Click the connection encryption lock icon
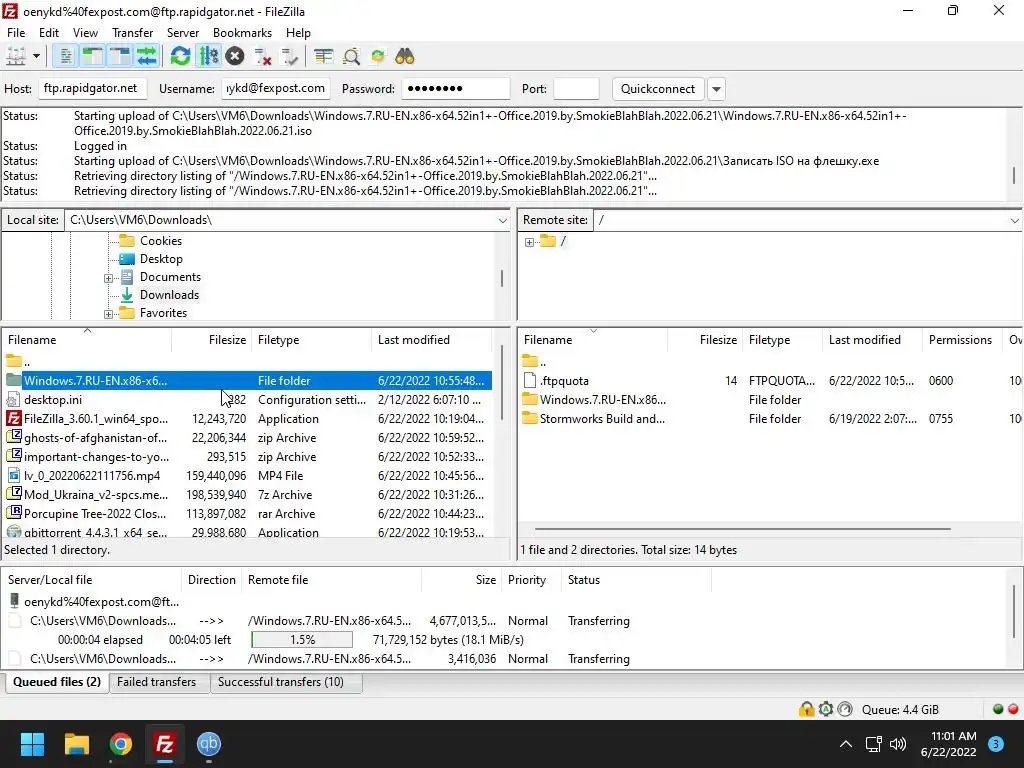This screenshot has width=1024, height=768. pos(807,709)
